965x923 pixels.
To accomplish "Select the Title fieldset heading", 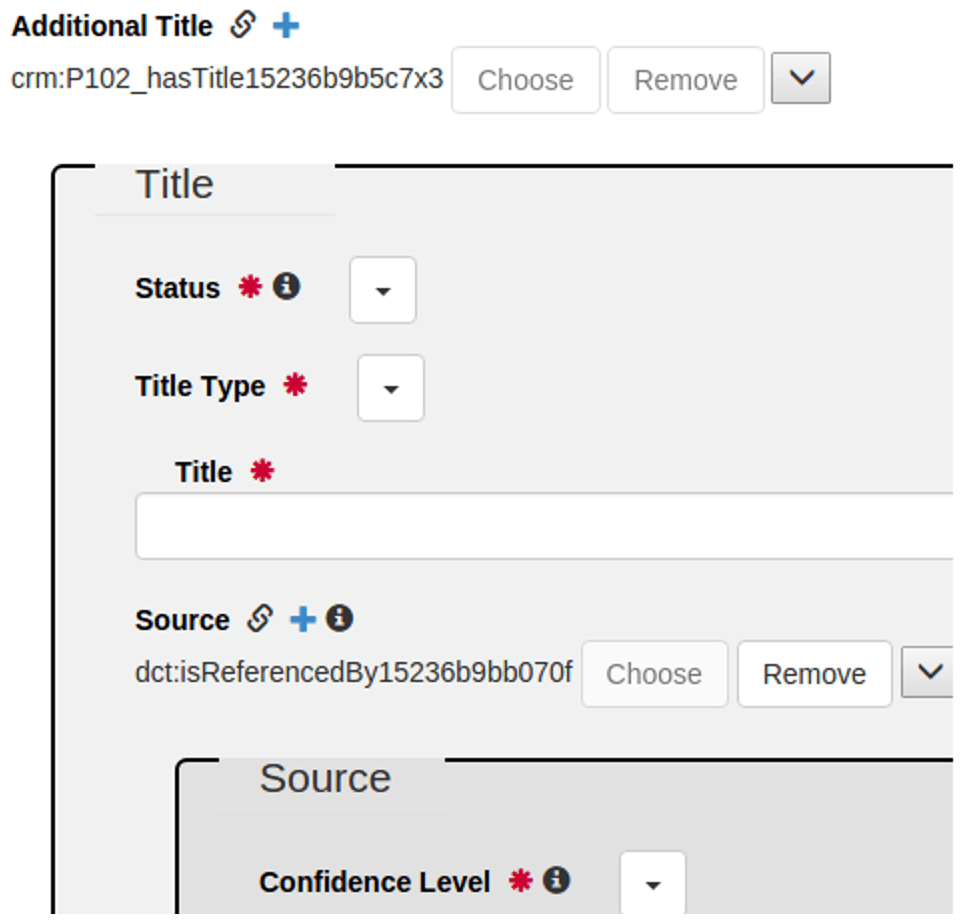I will (x=175, y=184).
